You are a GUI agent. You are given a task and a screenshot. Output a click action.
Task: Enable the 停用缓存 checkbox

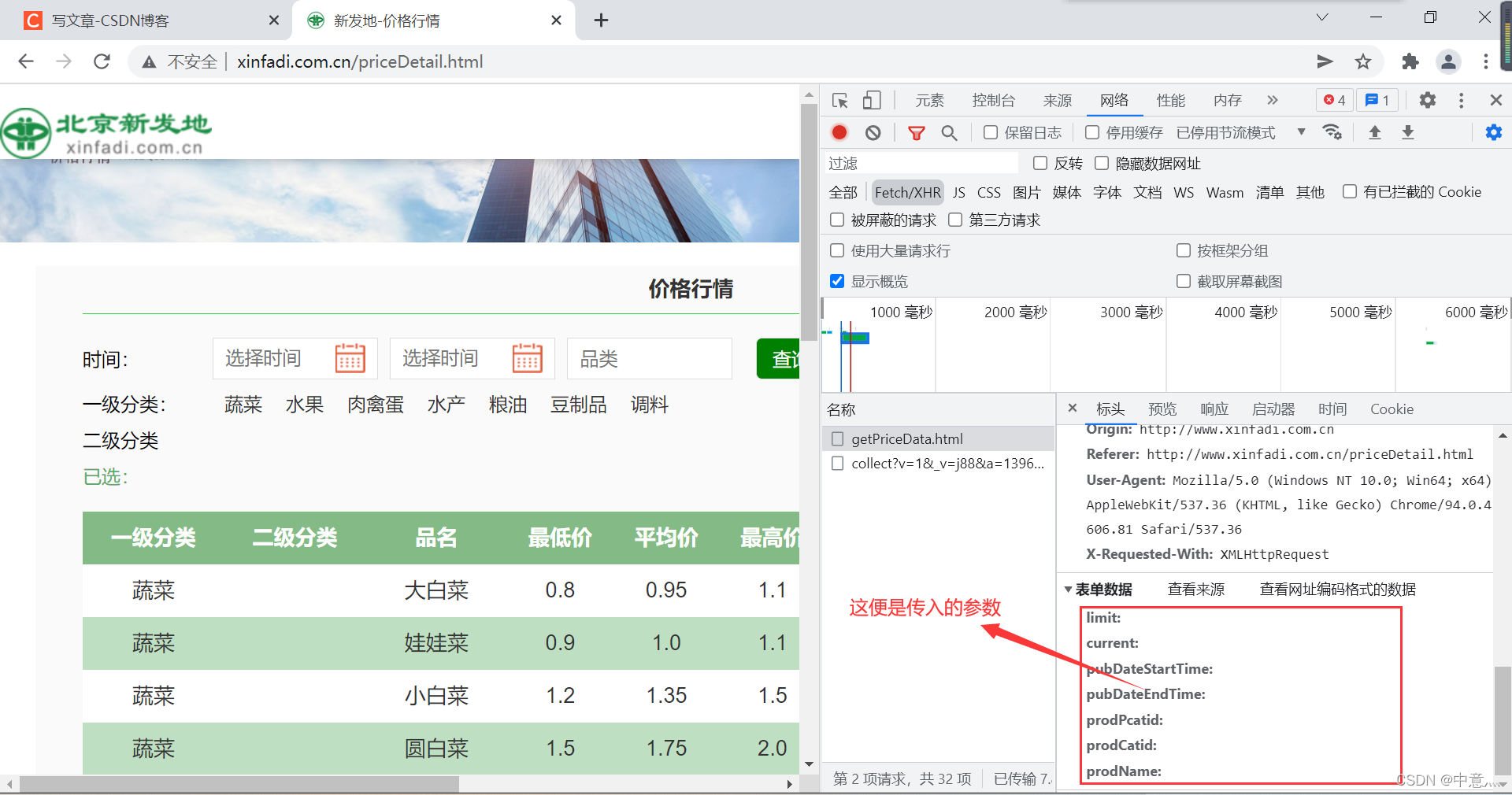(1092, 132)
